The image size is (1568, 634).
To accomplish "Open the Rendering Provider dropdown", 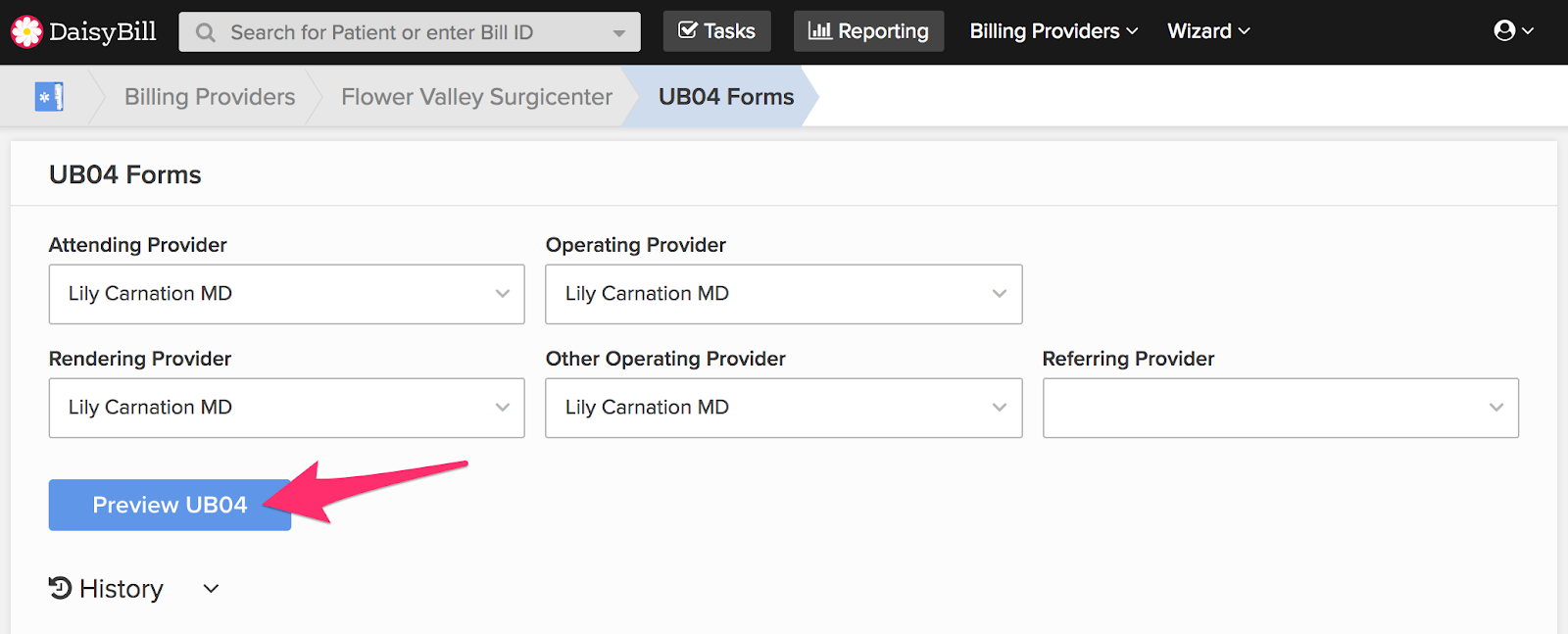I will pyautogui.click(x=286, y=408).
